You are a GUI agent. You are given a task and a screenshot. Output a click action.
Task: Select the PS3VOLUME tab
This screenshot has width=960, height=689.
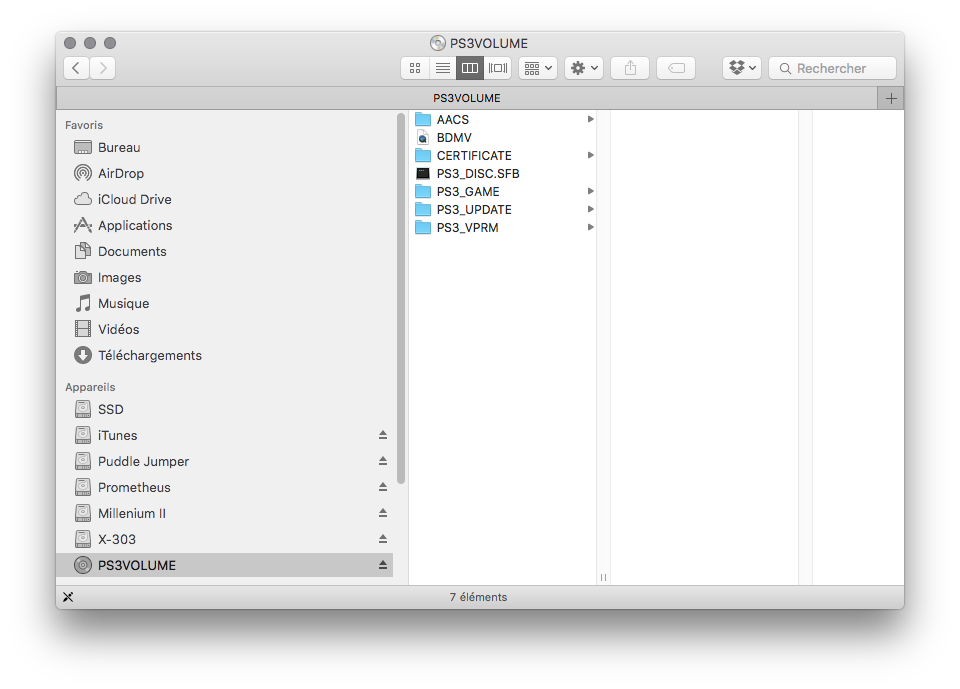pyautogui.click(x=467, y=98)
